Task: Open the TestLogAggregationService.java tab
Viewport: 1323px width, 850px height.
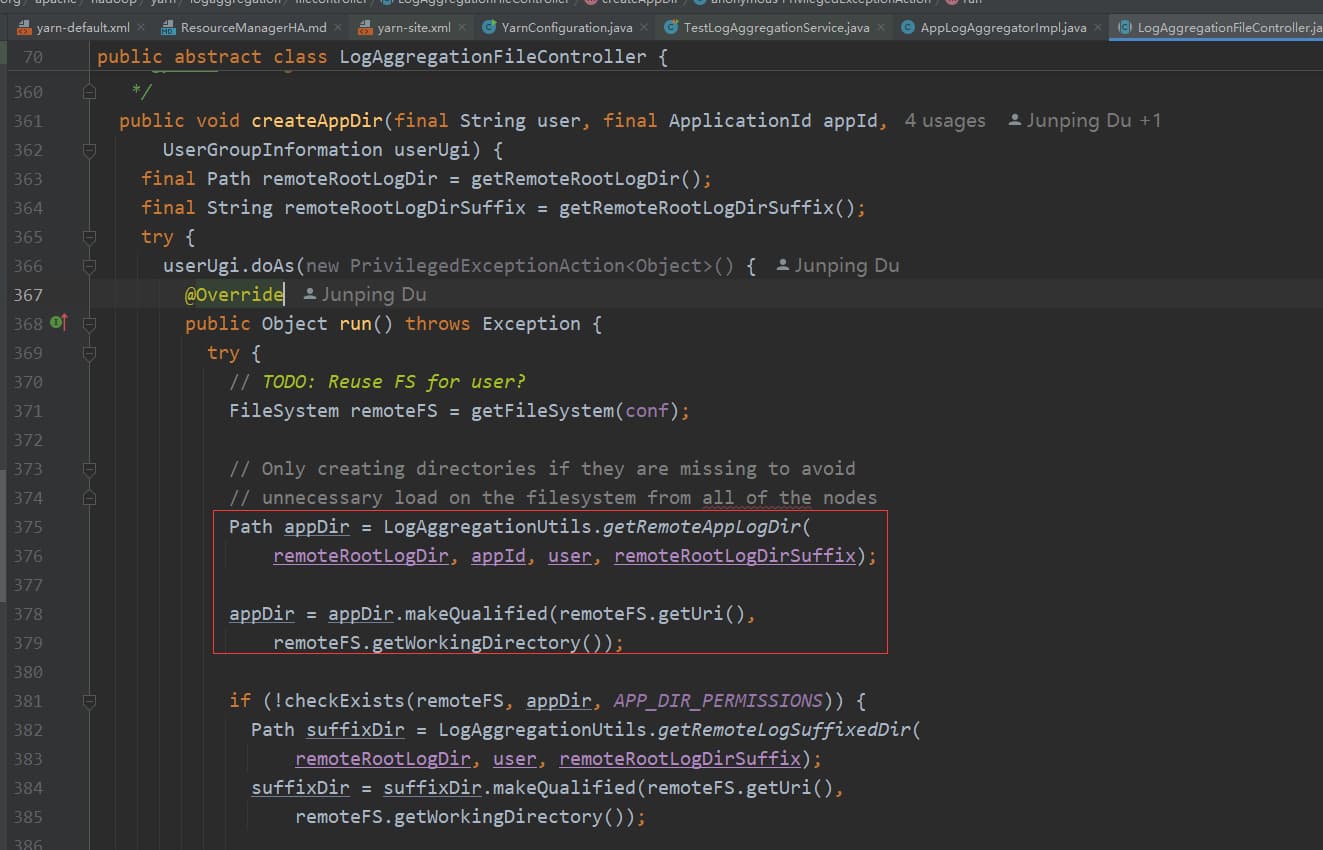Action: tap(775, 27)
